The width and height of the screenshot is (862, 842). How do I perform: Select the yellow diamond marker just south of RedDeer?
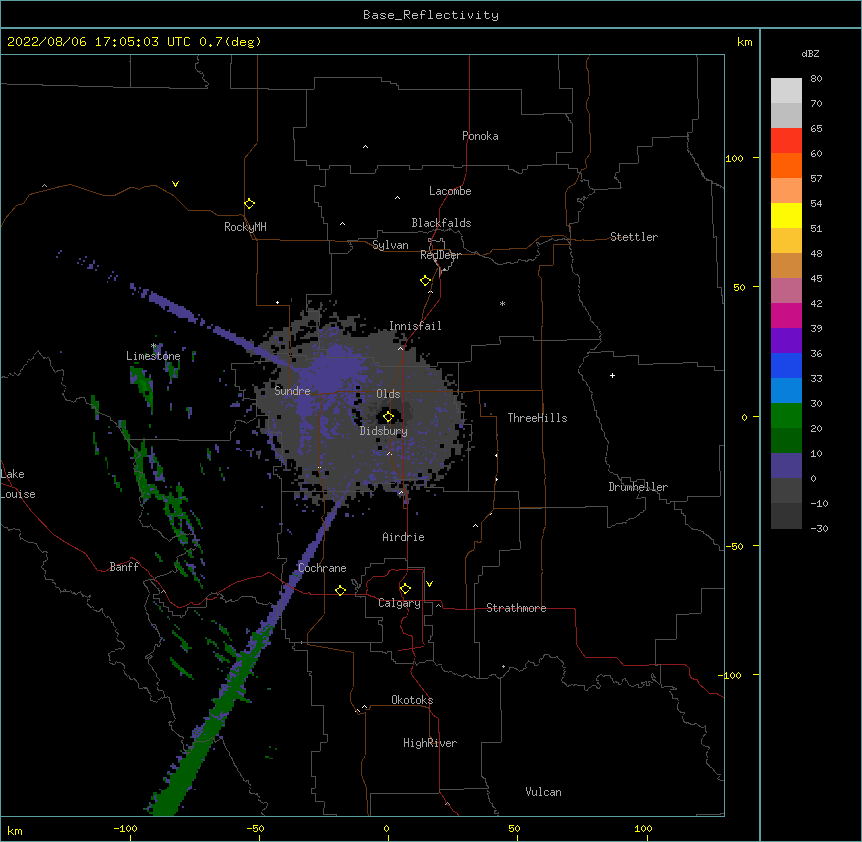[x=426, y=281]
